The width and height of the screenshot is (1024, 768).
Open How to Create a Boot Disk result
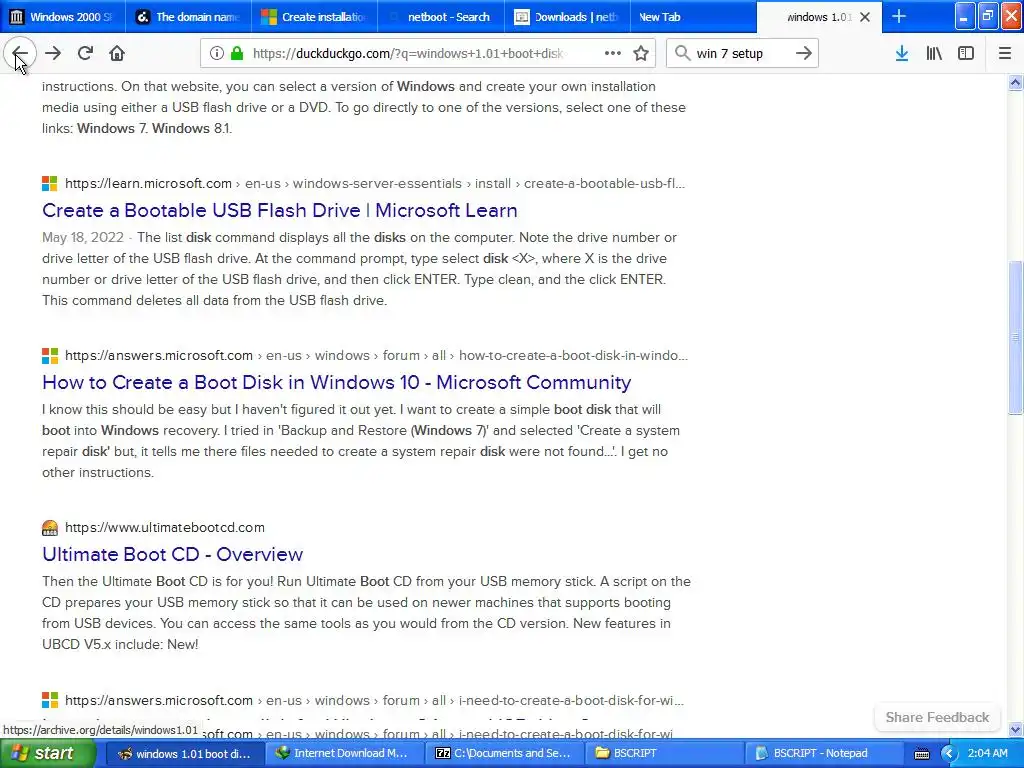(x=336, y=382)
